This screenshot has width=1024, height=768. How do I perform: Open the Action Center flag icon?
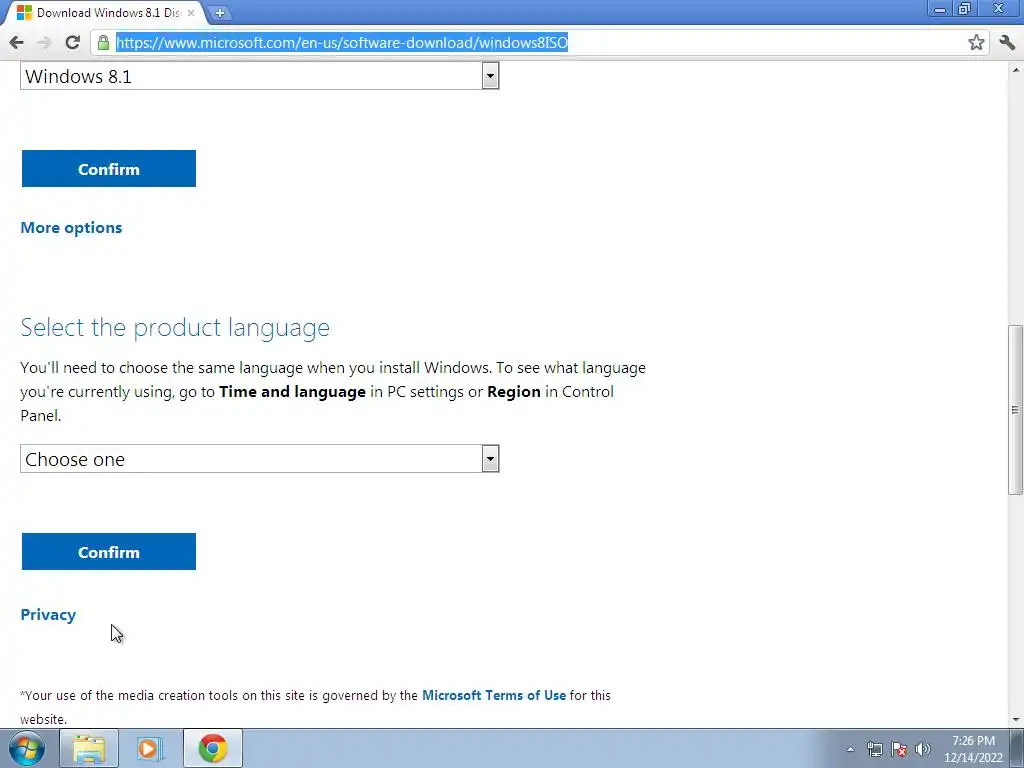click(x=899, y=750)
